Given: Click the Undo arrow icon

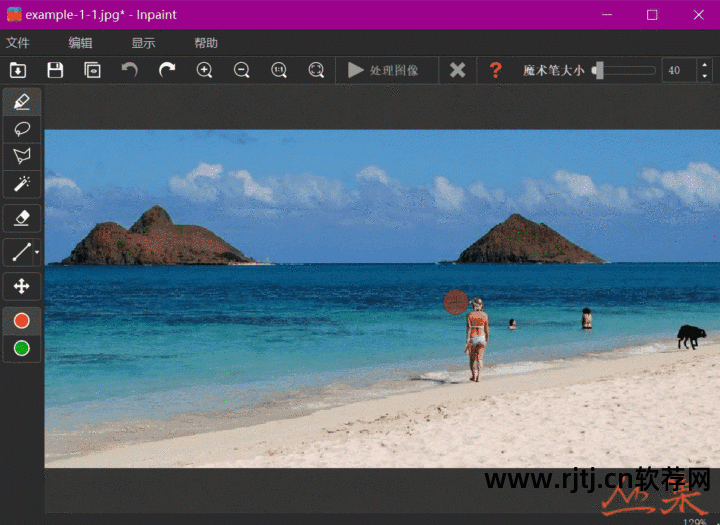Looking at the screenshot, I should point(129,70).
